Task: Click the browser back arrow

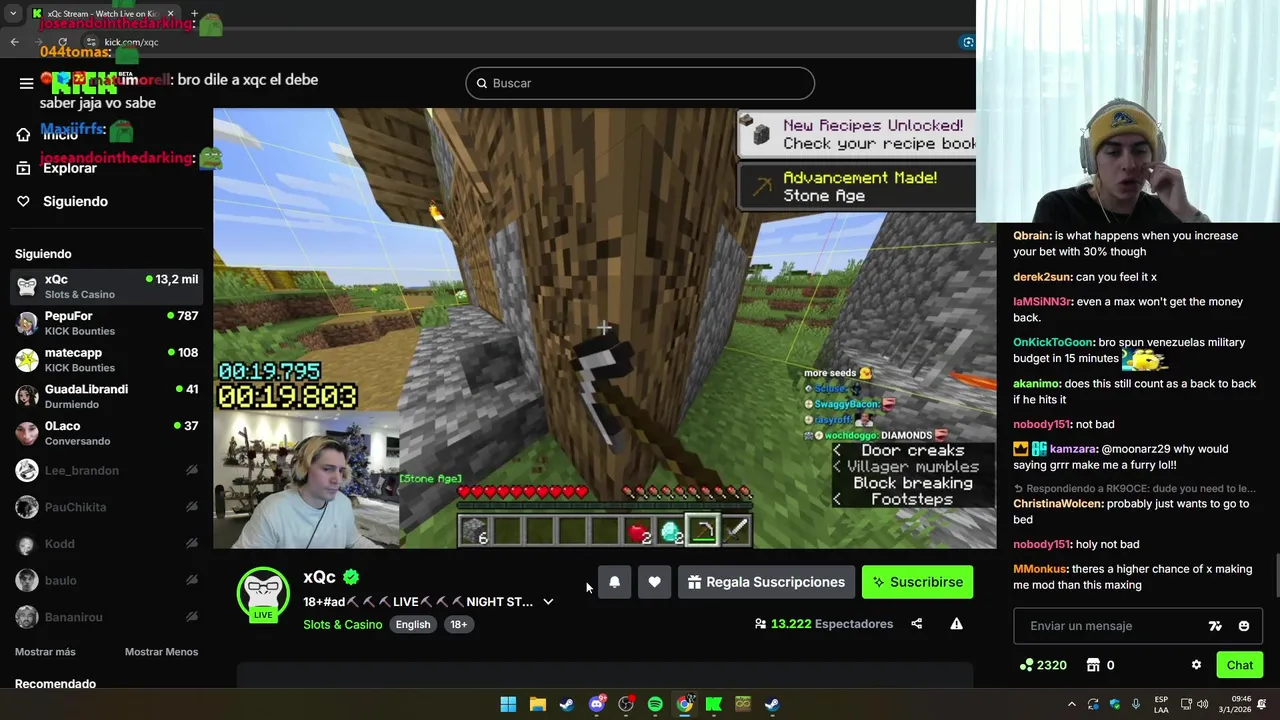Action: 14,42
